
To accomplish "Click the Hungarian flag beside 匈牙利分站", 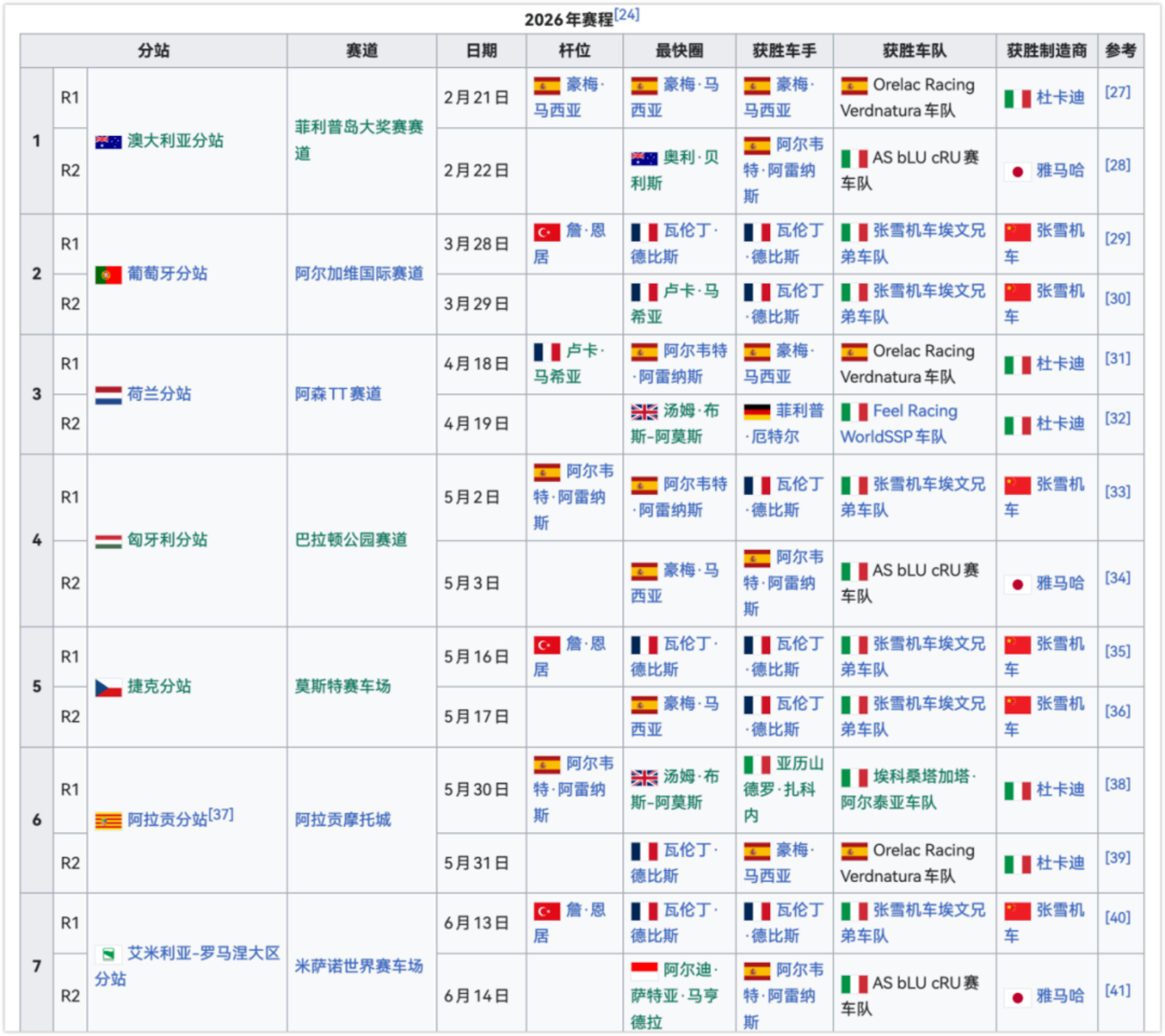I will coord(108,540).
